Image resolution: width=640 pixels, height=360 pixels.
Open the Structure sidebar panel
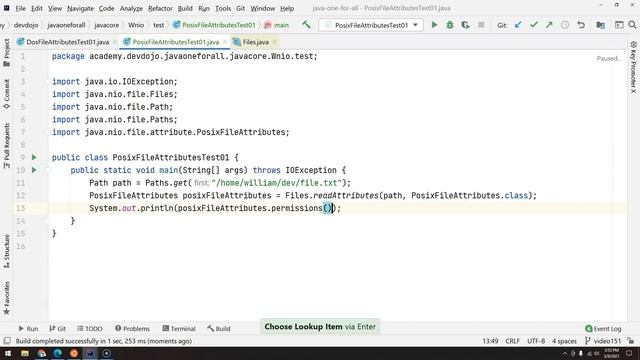(x=7, y=251)
